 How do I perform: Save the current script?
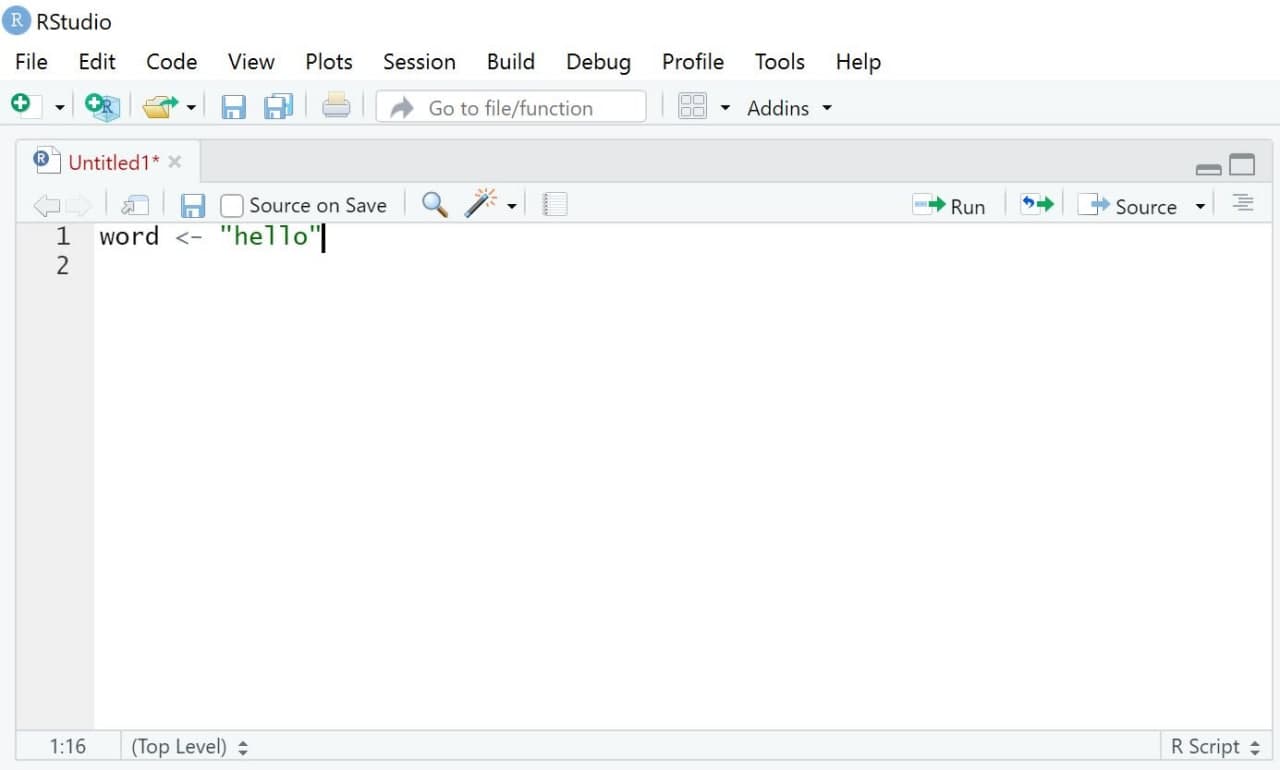tap(234, 107)
